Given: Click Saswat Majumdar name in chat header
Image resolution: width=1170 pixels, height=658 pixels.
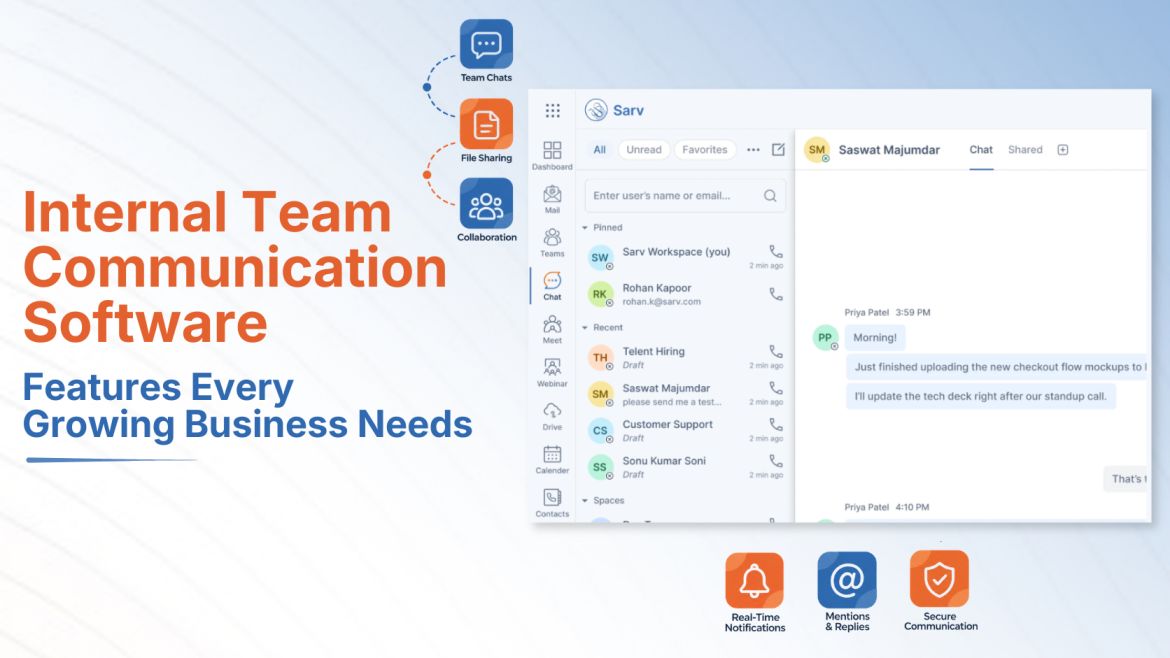Looking at the screenshot, I should coord(889,150).
